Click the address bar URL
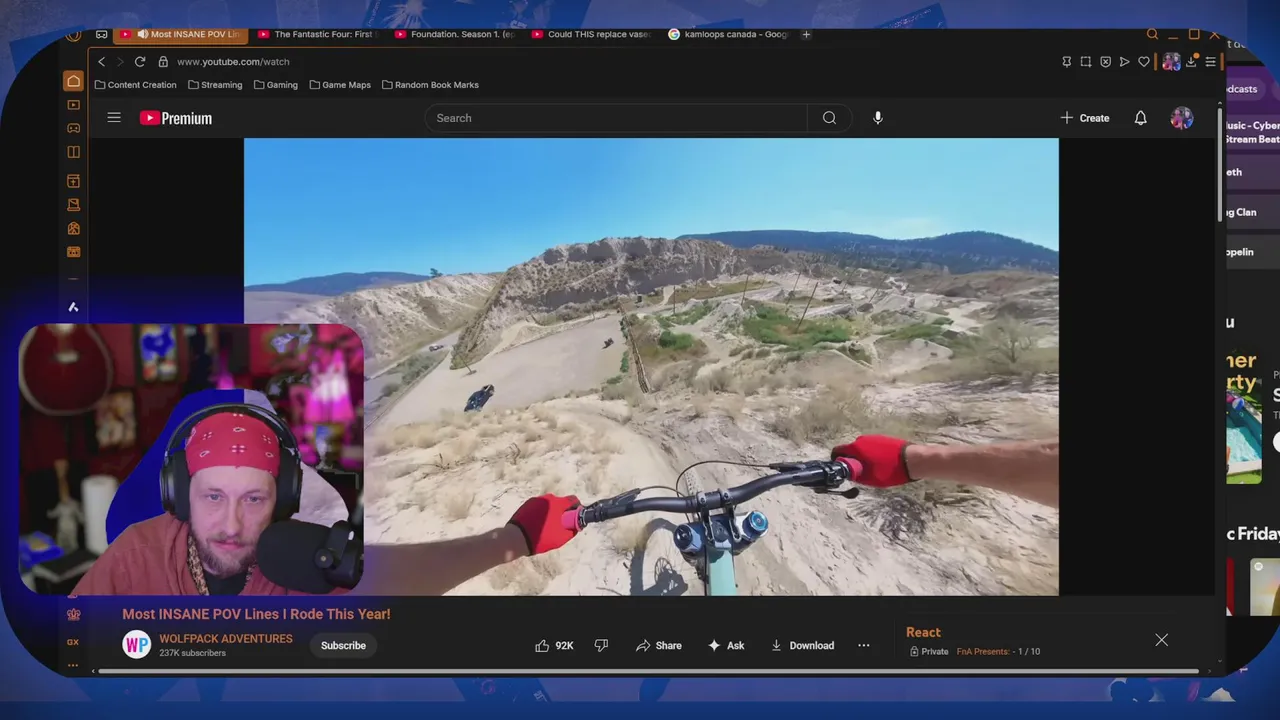 click(x=233, y=62)
